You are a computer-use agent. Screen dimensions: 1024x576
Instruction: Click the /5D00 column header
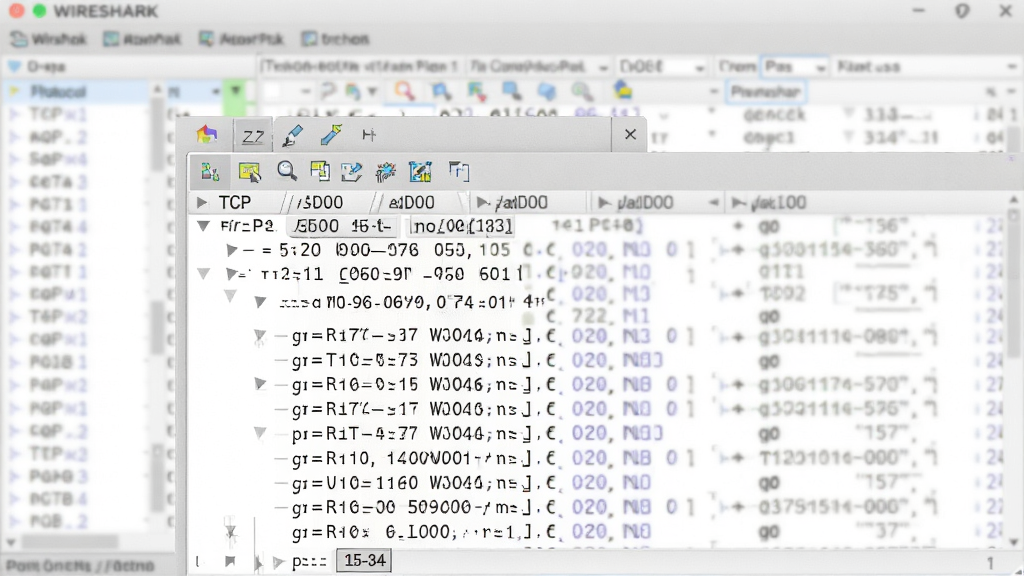coord(320,202)
